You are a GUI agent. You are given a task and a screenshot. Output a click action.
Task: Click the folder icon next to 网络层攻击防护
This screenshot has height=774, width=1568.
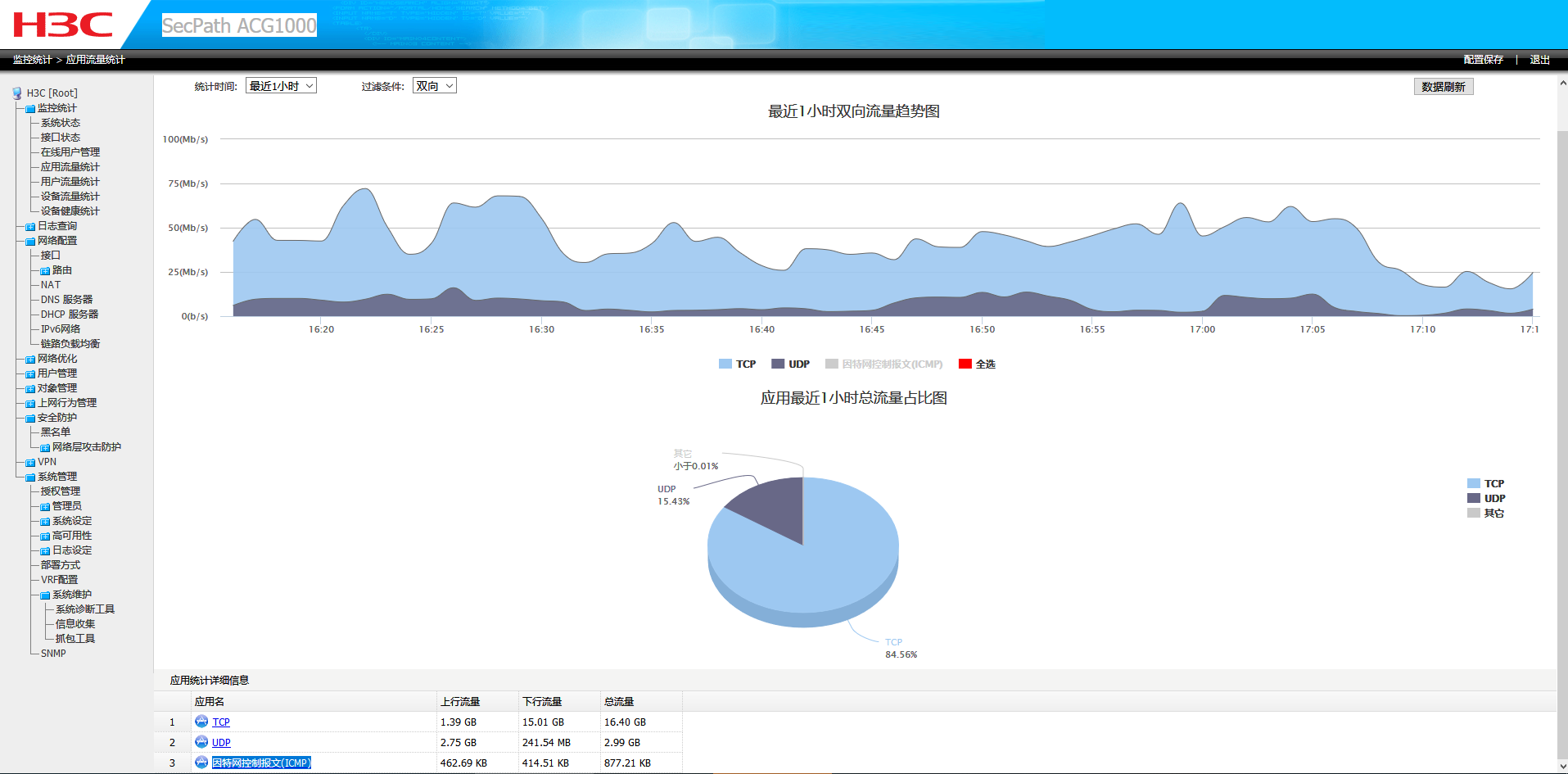[x=46, y=448]
